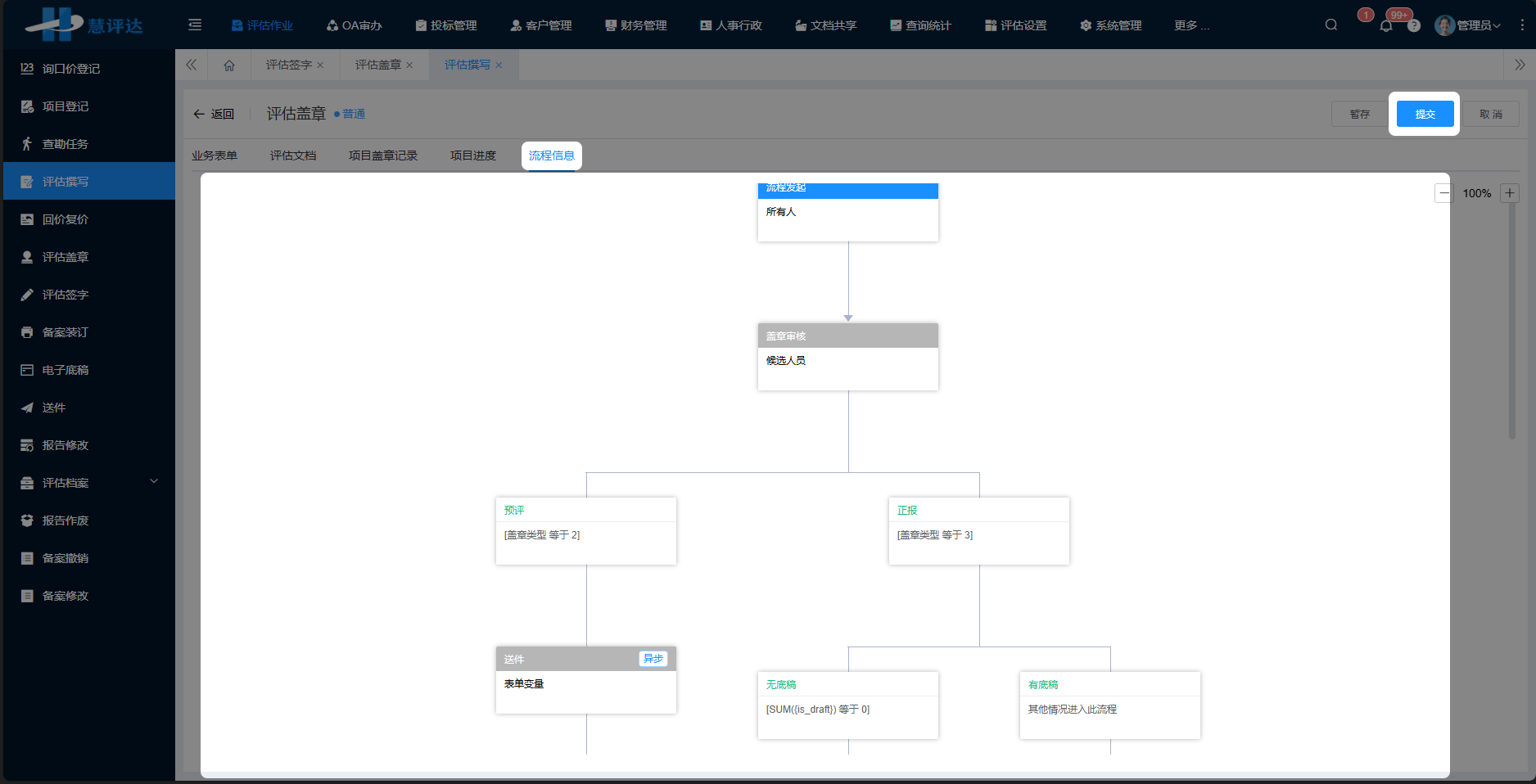Open 回价复价 in the sidebar
This screenshot has width=1536, height=784.
point(66,219)
